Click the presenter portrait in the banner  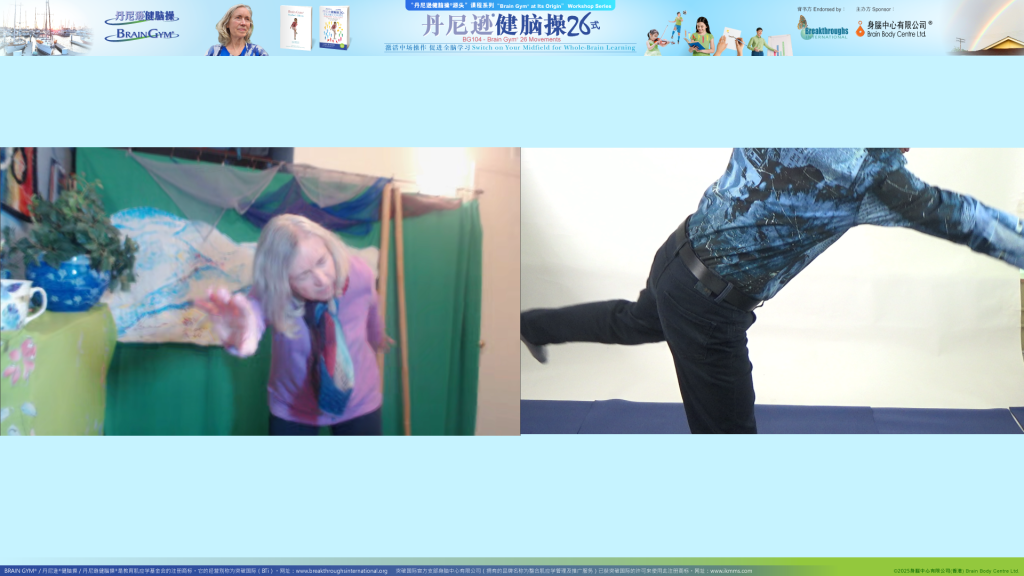pyautogui.click(x=237, y=30)
